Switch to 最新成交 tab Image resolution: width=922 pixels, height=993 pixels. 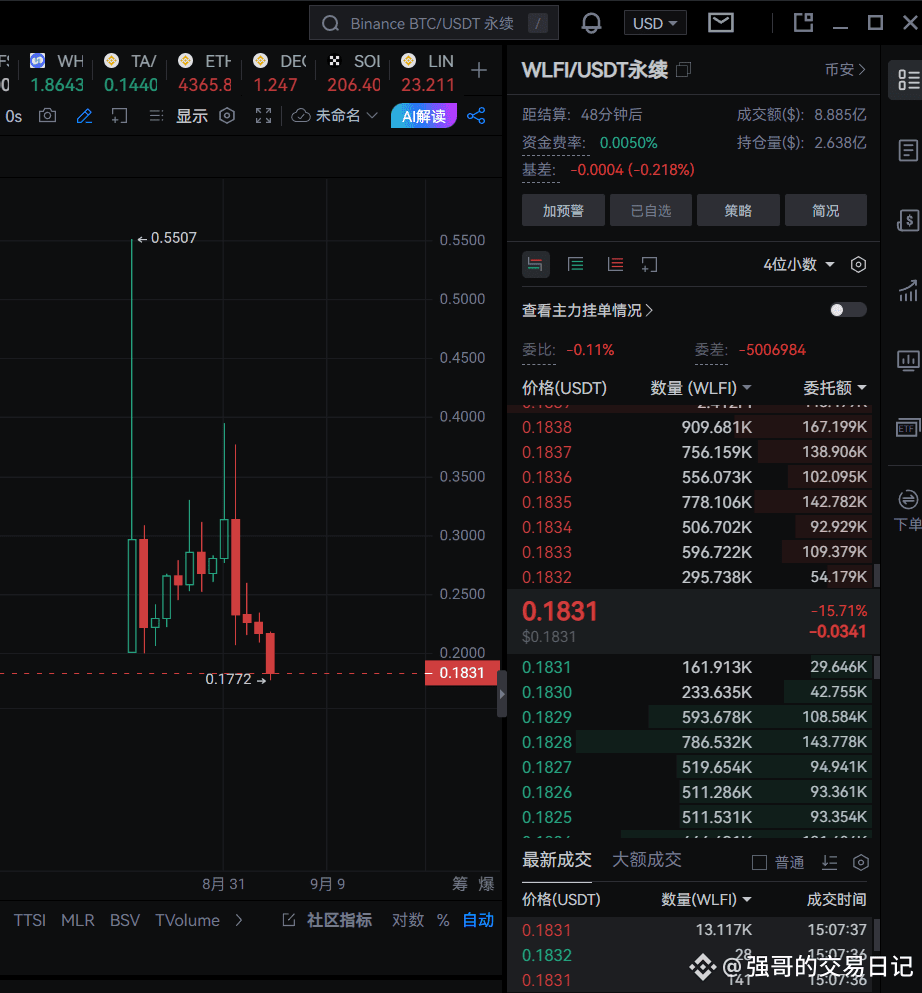point(557,859)
